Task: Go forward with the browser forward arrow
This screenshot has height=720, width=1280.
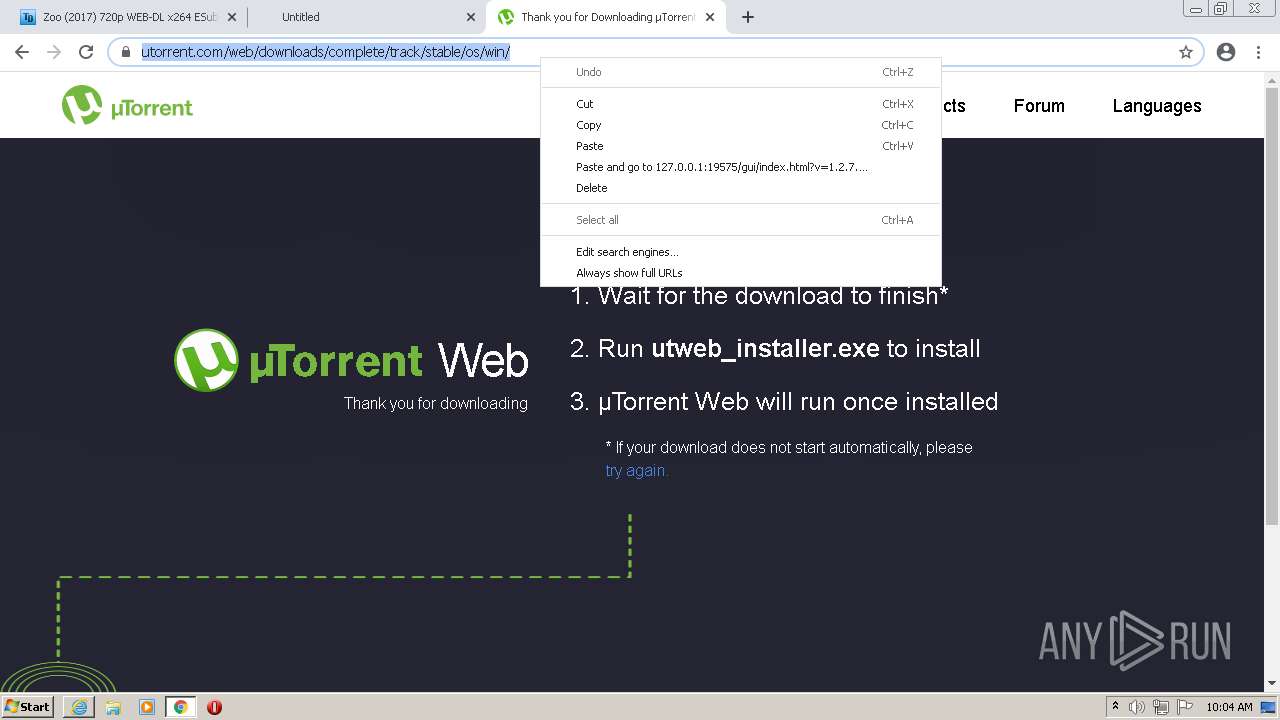Action: click(54, 52)
